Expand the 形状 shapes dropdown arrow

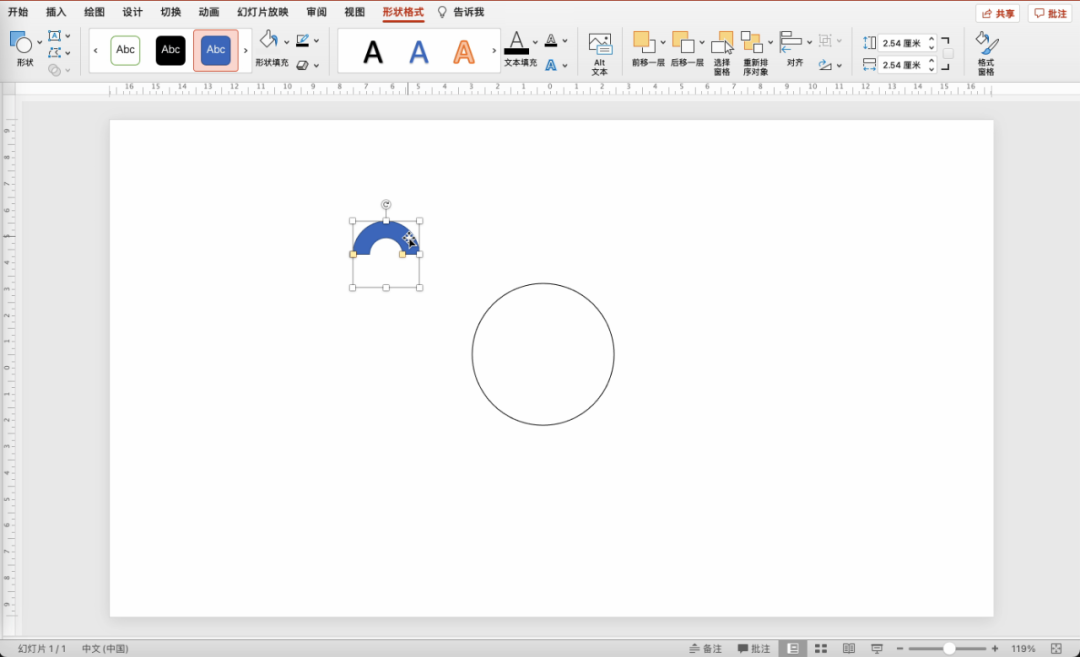click(39, 43)
